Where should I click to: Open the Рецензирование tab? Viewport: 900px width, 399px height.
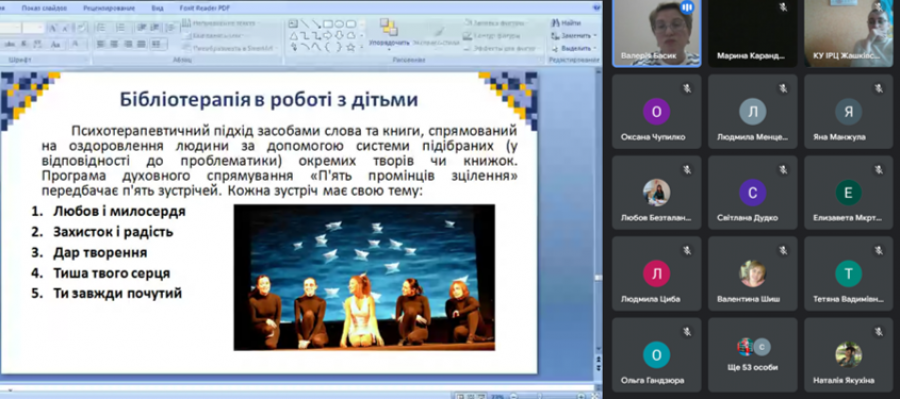[108, 8]
